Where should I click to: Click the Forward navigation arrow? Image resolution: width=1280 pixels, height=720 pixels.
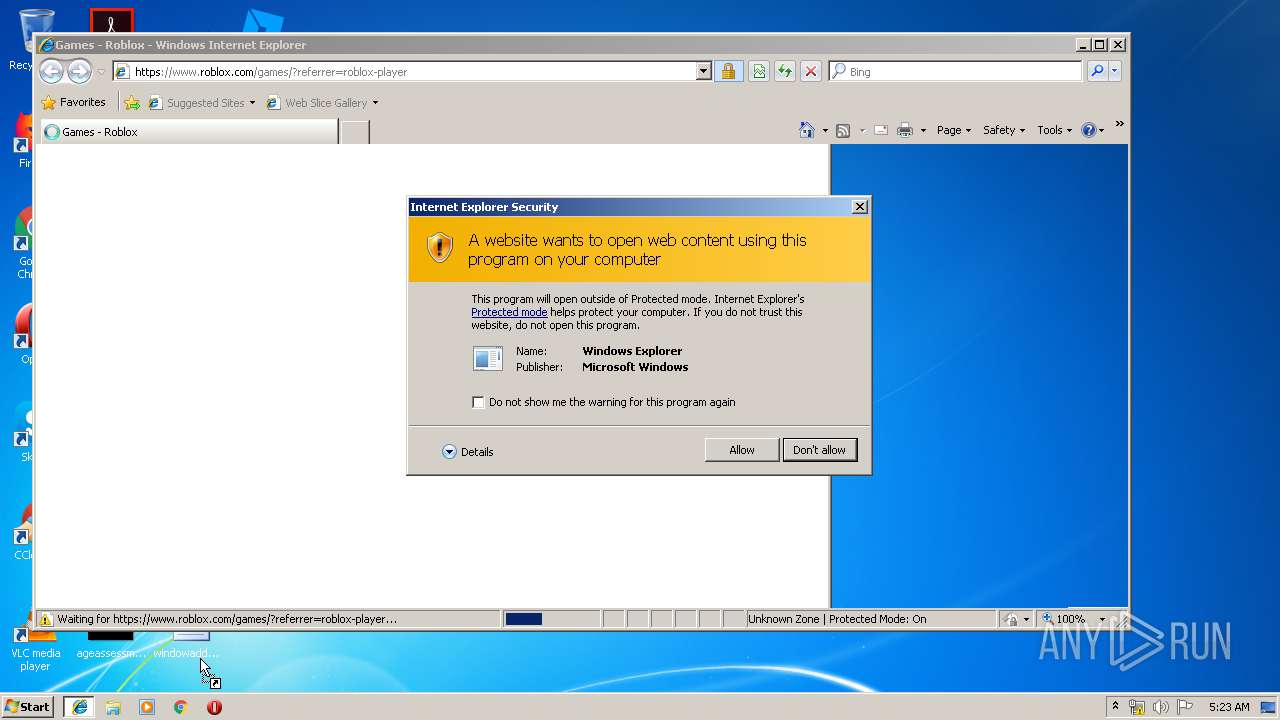click(79, 71)
